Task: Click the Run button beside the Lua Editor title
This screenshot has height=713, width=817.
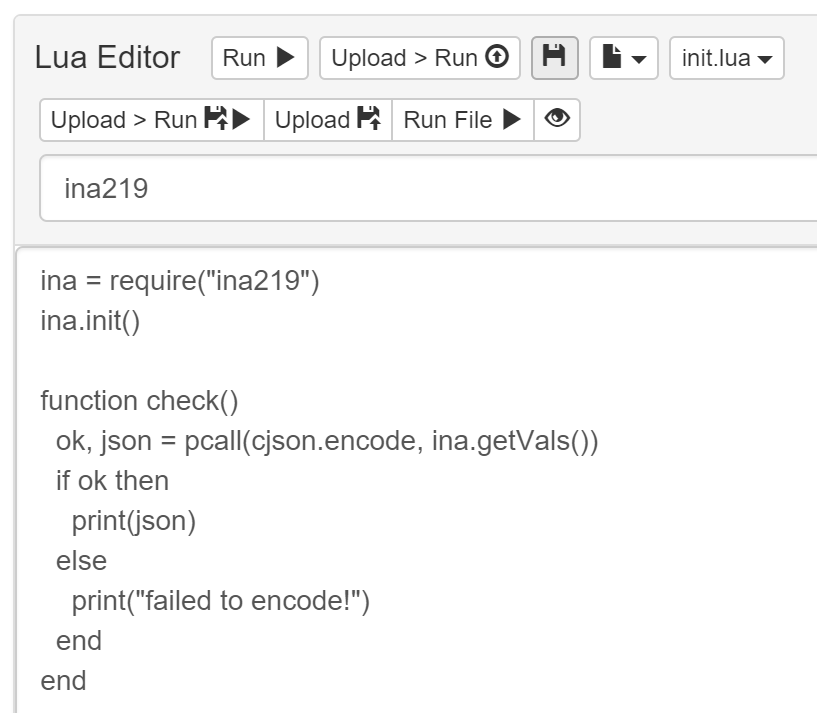Action: pyautogui.click(x=259, y=58)
